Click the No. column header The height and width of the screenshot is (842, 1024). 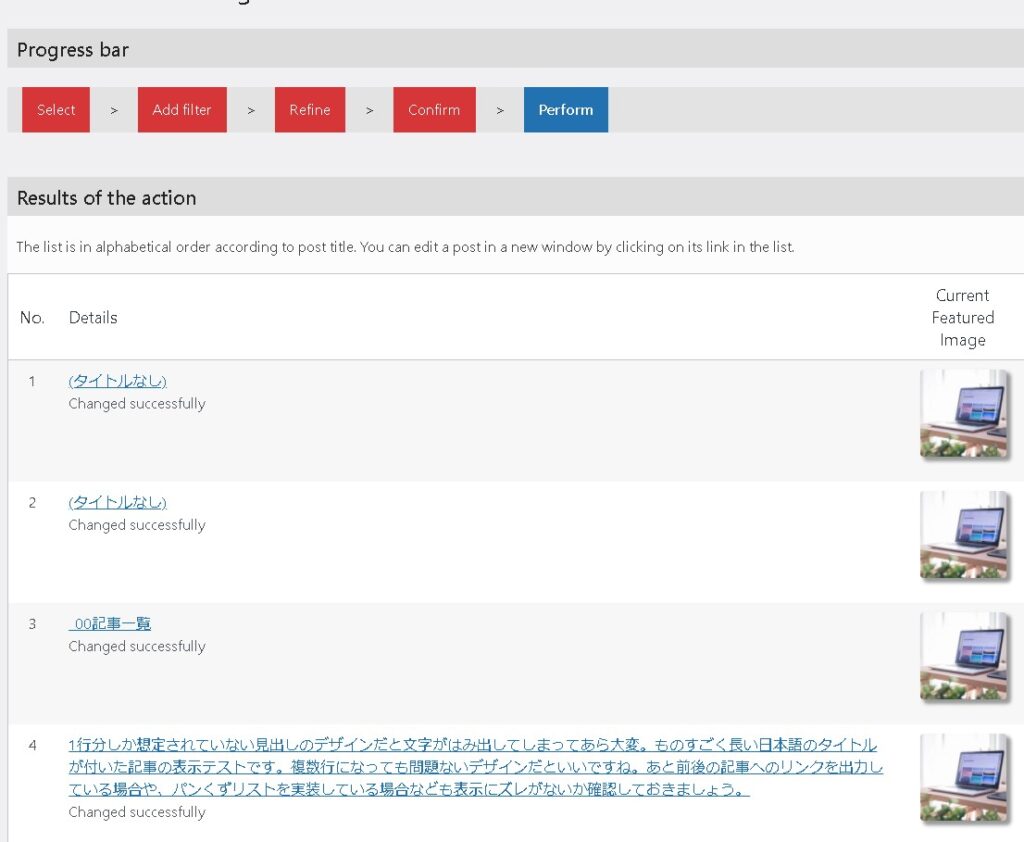tap(32, 318)
